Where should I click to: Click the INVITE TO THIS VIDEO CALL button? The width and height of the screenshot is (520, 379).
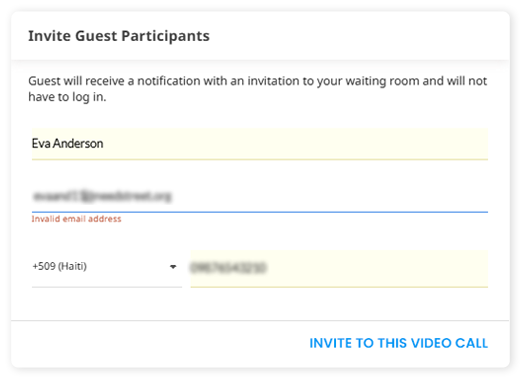pos(398,343)
